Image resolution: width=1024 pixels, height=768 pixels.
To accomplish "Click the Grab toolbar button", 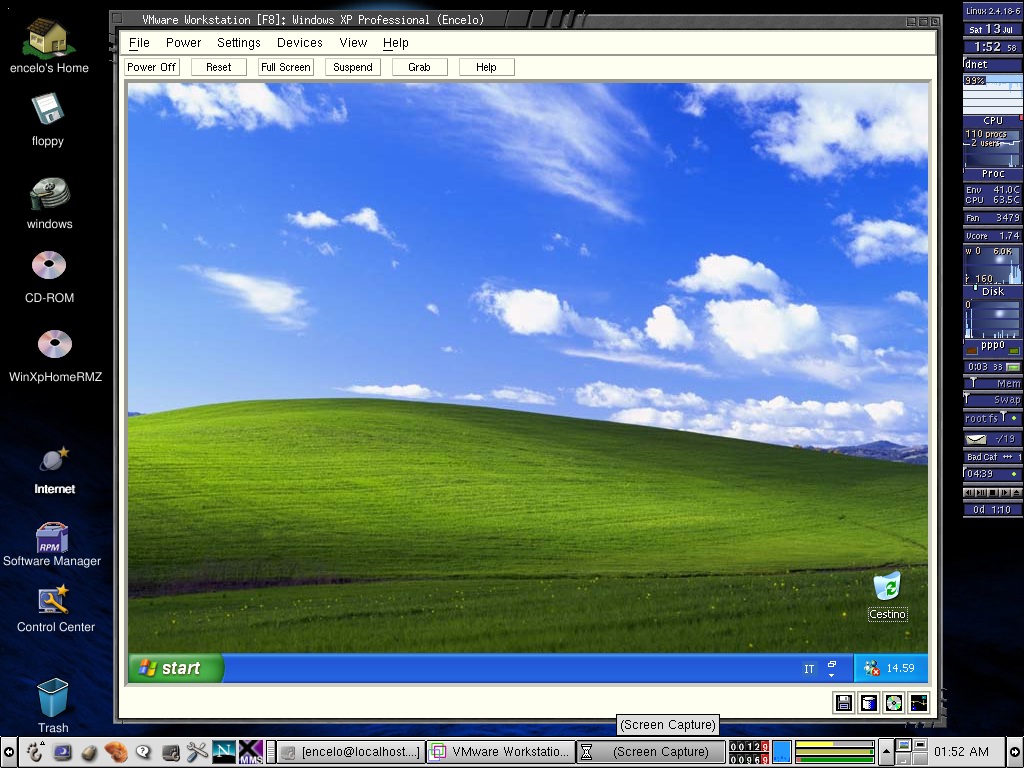I will (419, 67).
